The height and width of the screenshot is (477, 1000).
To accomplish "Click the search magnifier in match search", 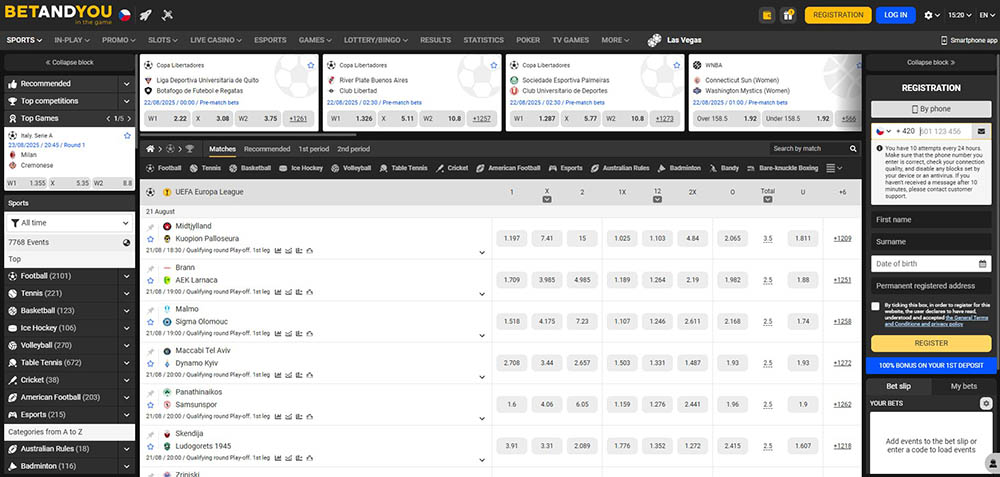I will 855,149.
